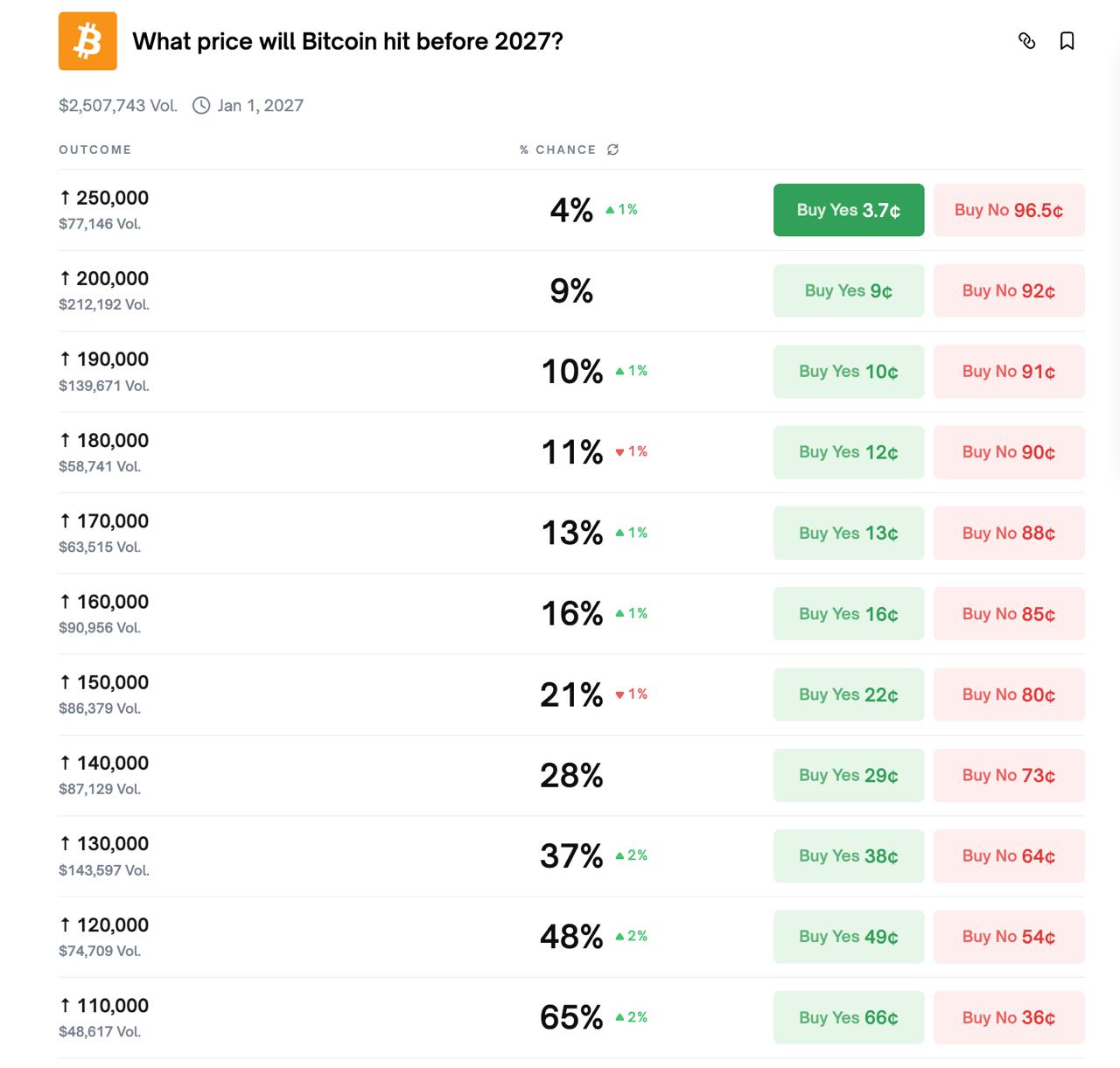The width and height of the screenshot is (1120, 1068).
Task: Click the Outcome column header
Action: [x=95, y=150]
